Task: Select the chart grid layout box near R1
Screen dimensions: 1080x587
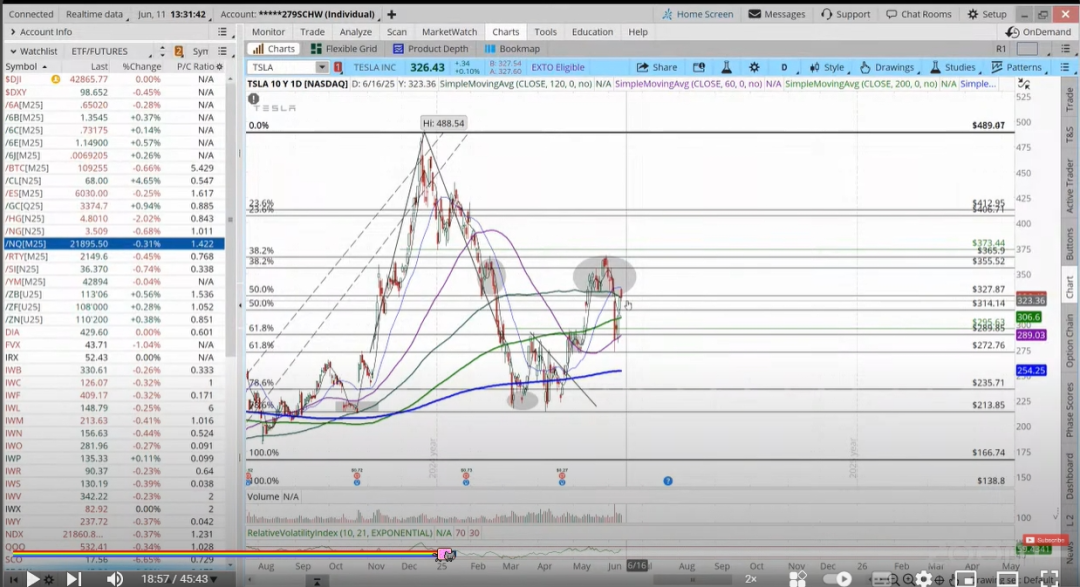Action: coord(1027,49)
